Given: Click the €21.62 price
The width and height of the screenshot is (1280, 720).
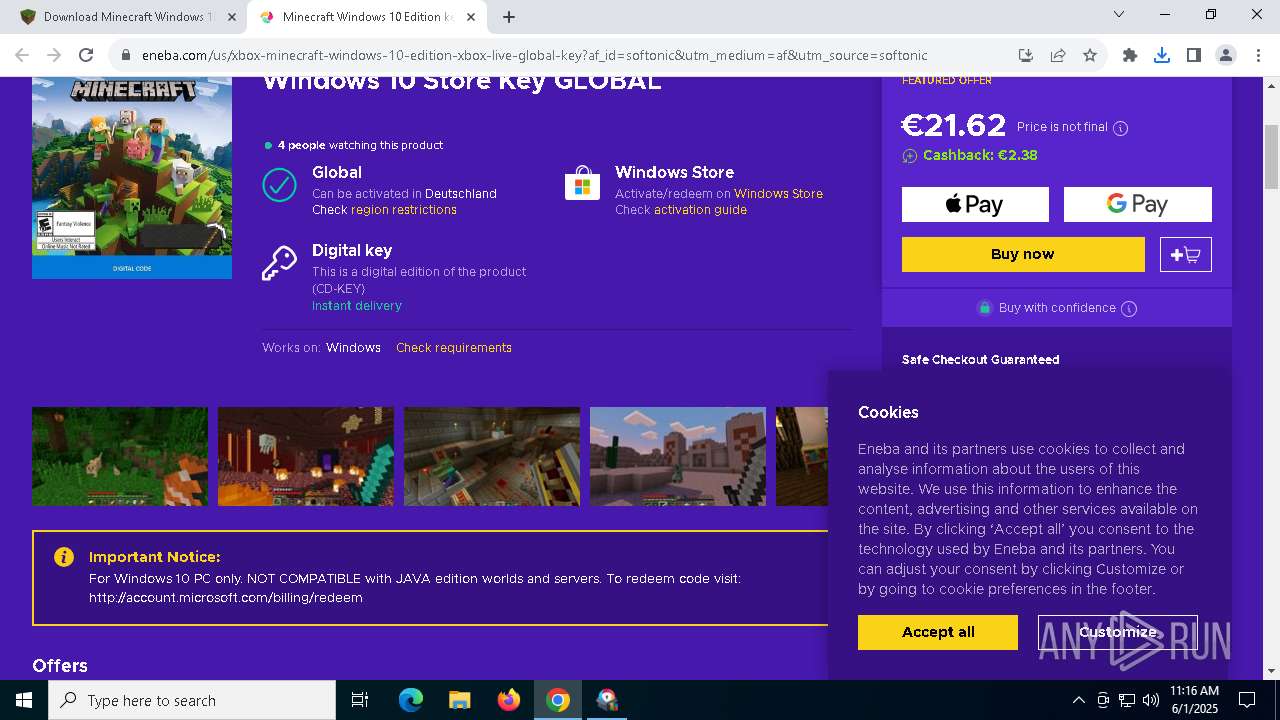Looking at the screenshot, I should [953, 126].
